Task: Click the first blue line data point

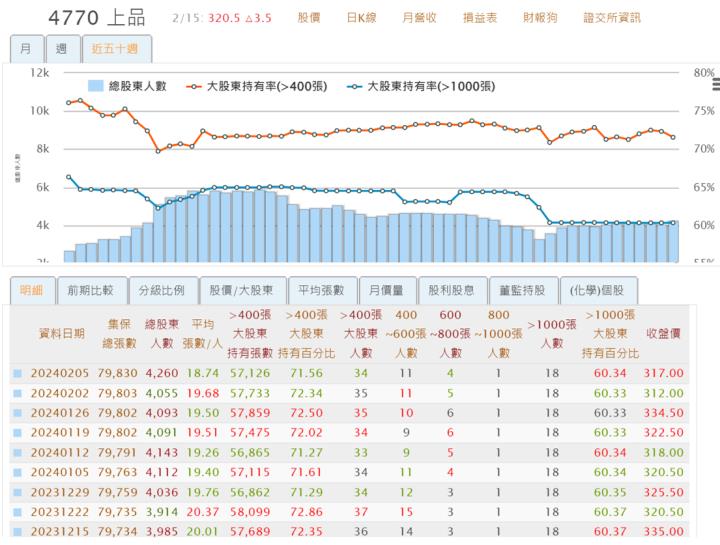Action: pos(68,177)
